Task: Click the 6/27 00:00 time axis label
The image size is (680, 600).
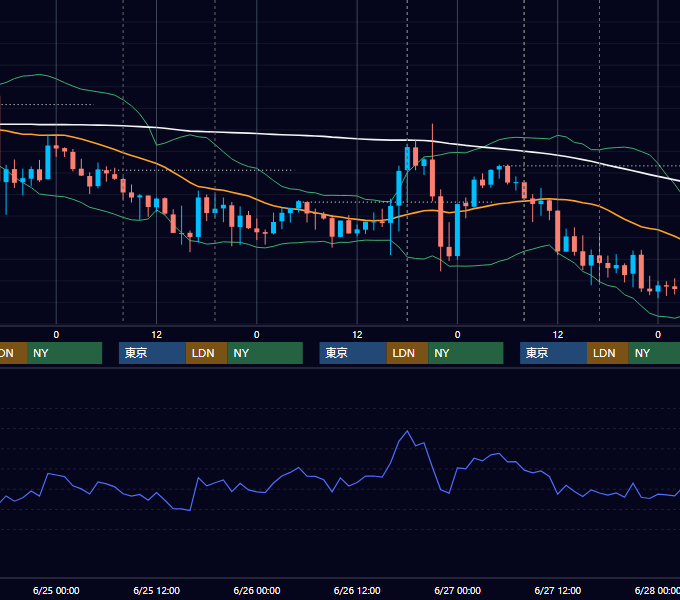Action: pyautogui.click(x=458, y=590)
